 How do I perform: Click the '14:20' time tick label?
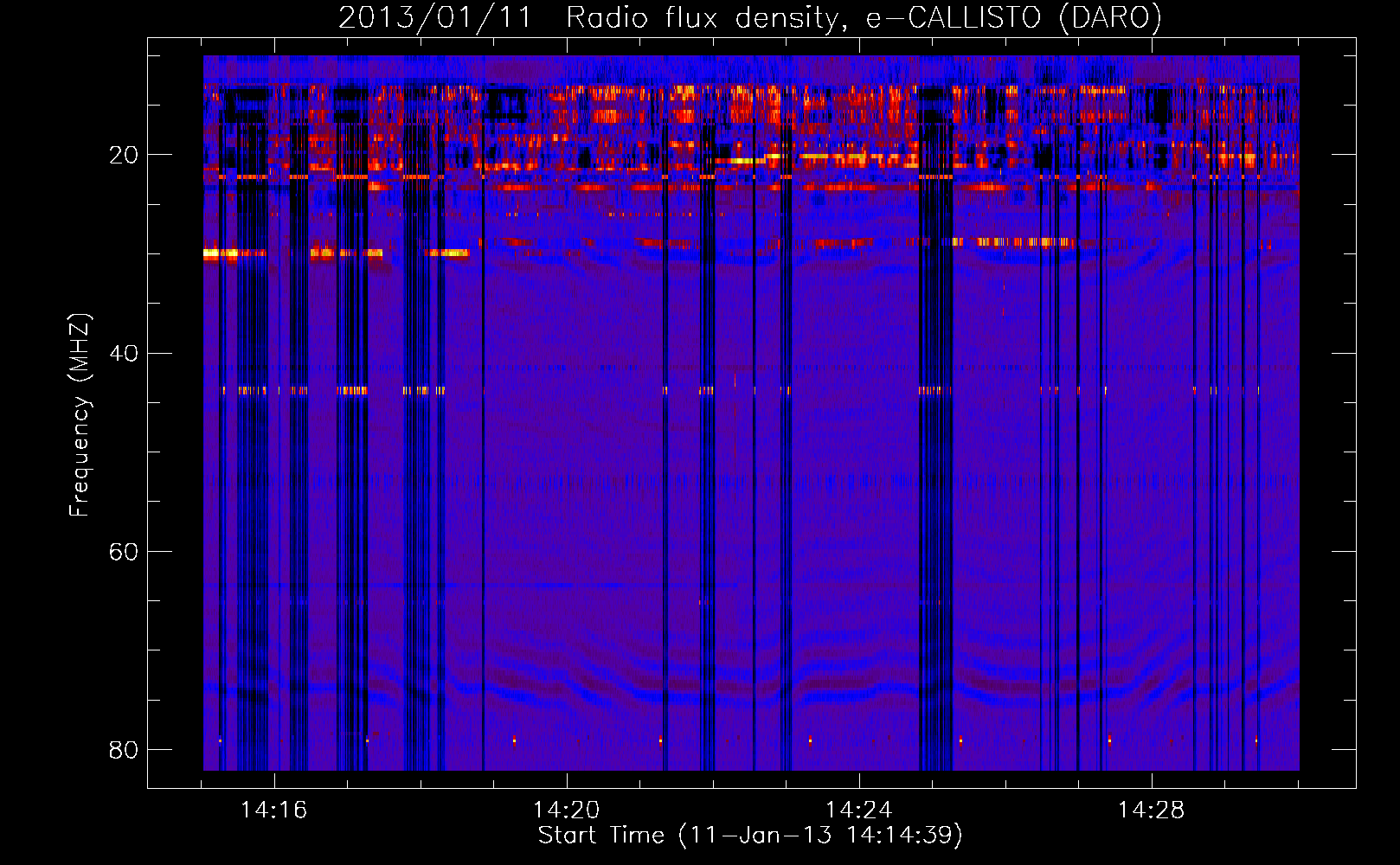[567, 811]
